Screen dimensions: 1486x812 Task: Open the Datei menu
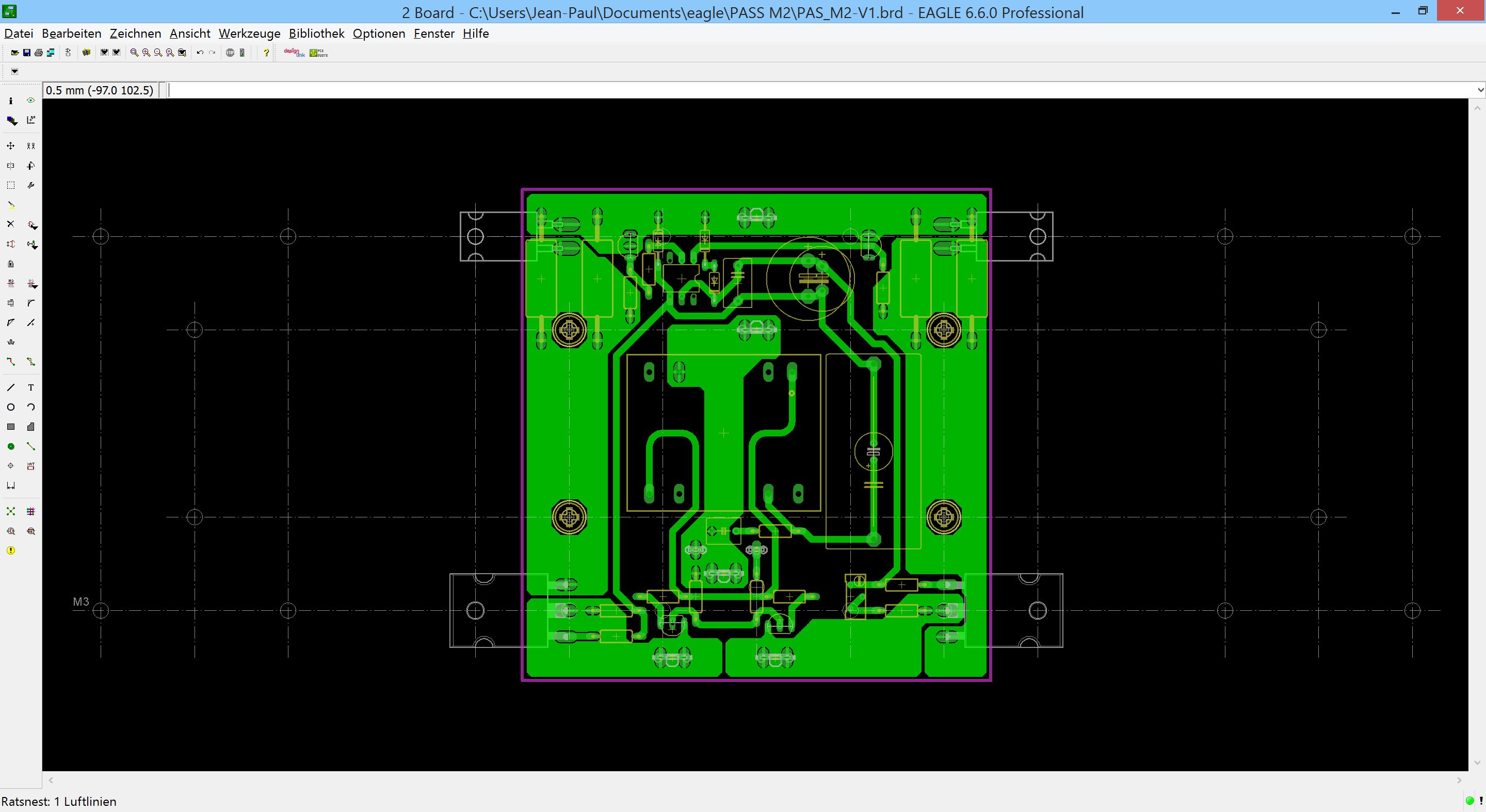19,34
